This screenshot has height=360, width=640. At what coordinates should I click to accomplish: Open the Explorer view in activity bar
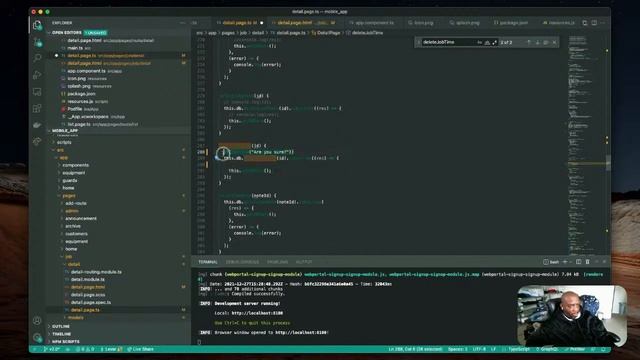[x=37, y=25]
